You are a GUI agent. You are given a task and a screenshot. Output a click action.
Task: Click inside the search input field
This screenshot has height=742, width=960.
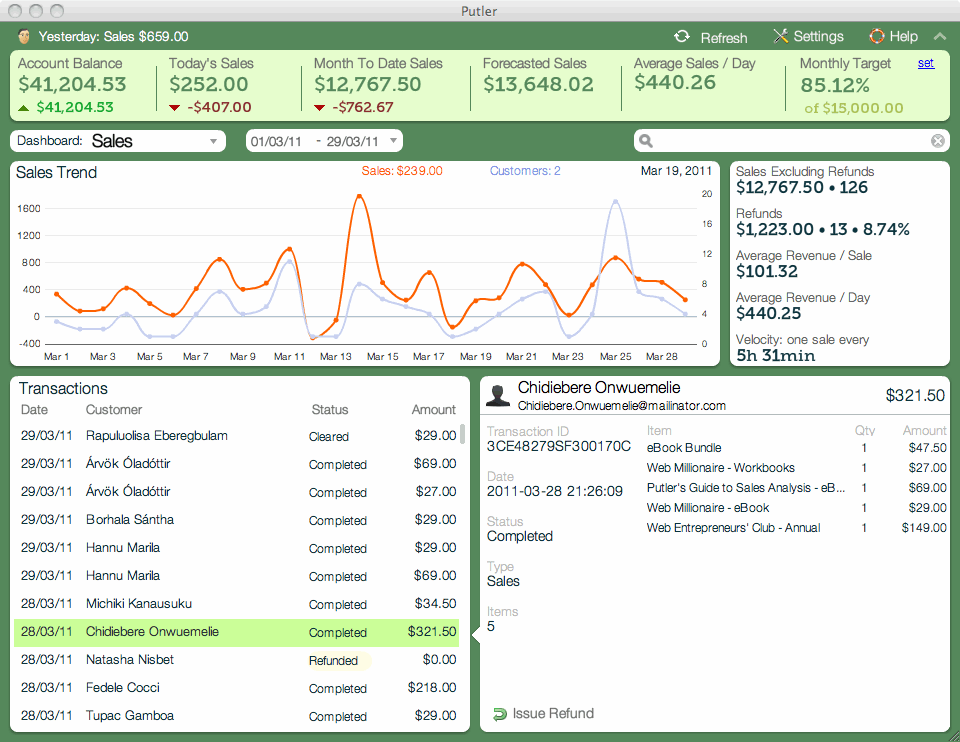point(792,141)
